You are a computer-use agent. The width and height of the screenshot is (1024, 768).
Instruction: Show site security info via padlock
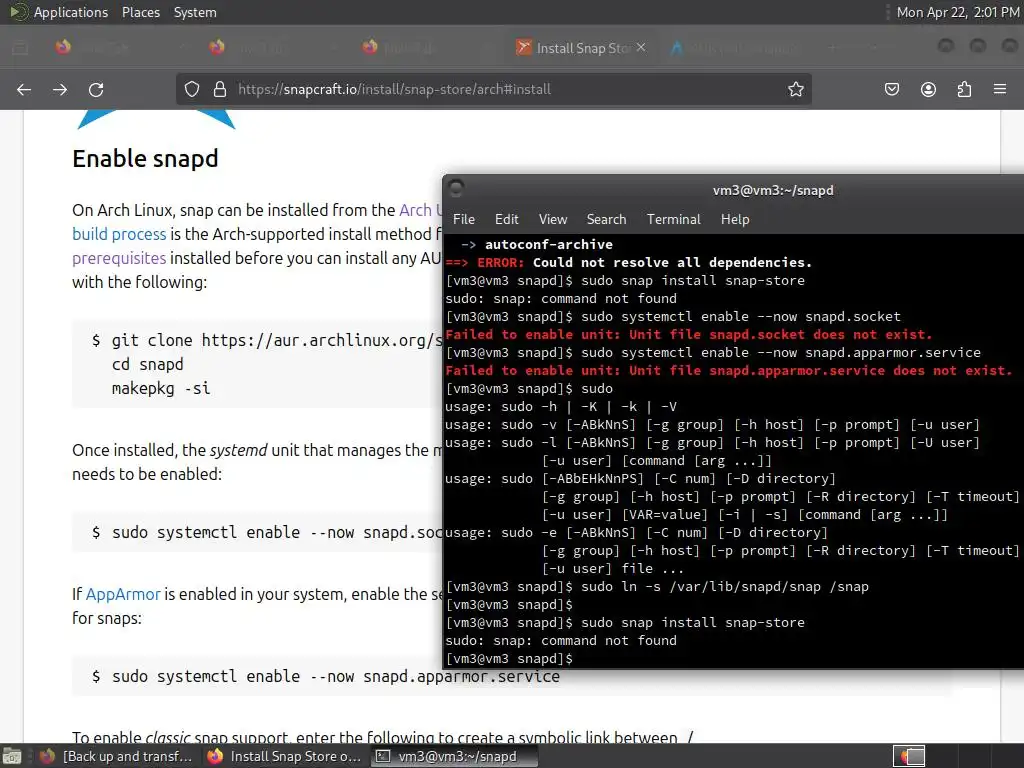(x=220, y=89)
